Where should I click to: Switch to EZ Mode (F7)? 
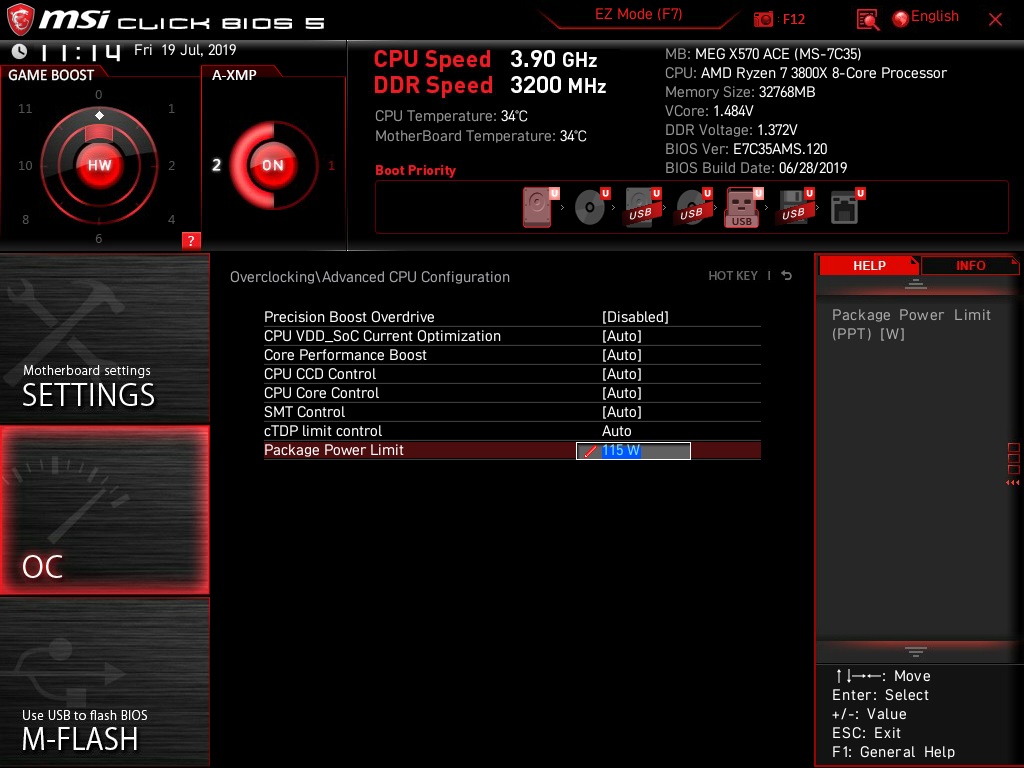[x=638, y=14]
